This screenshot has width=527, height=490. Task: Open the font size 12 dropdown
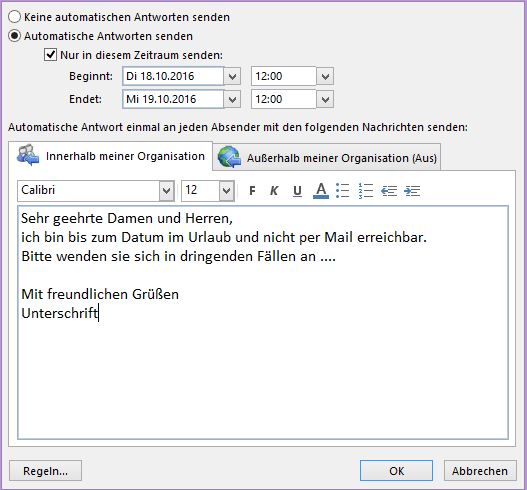(x=227, y=191)
